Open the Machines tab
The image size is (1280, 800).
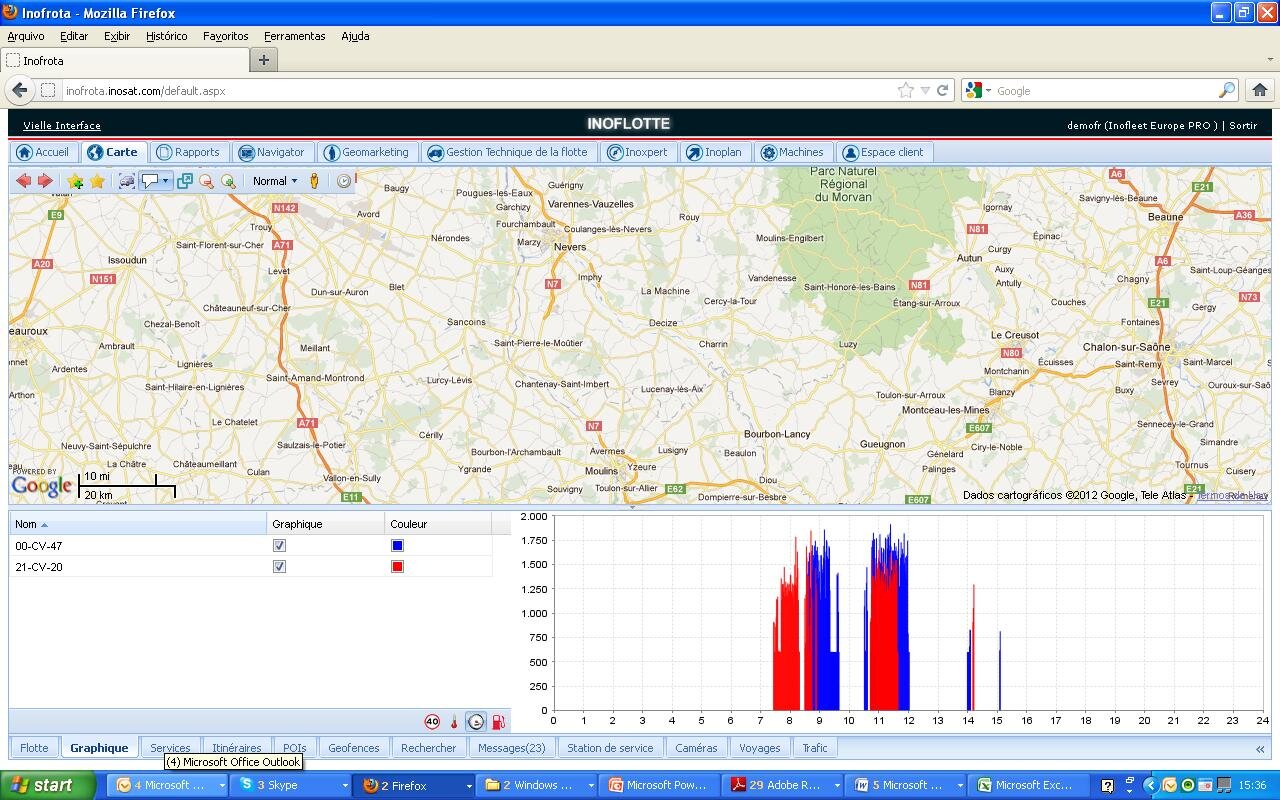793,152
